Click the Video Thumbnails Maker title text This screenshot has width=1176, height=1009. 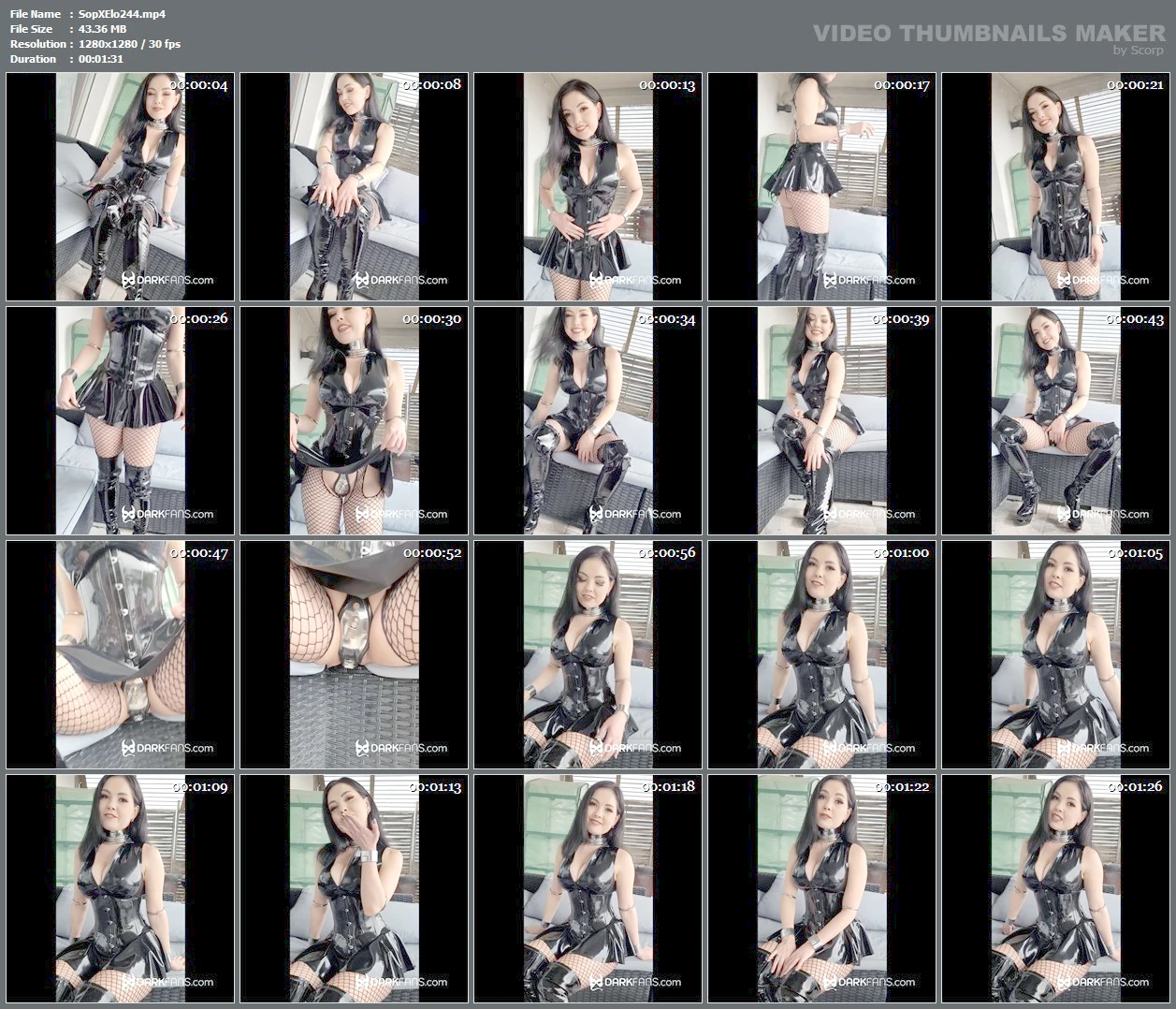989,34
